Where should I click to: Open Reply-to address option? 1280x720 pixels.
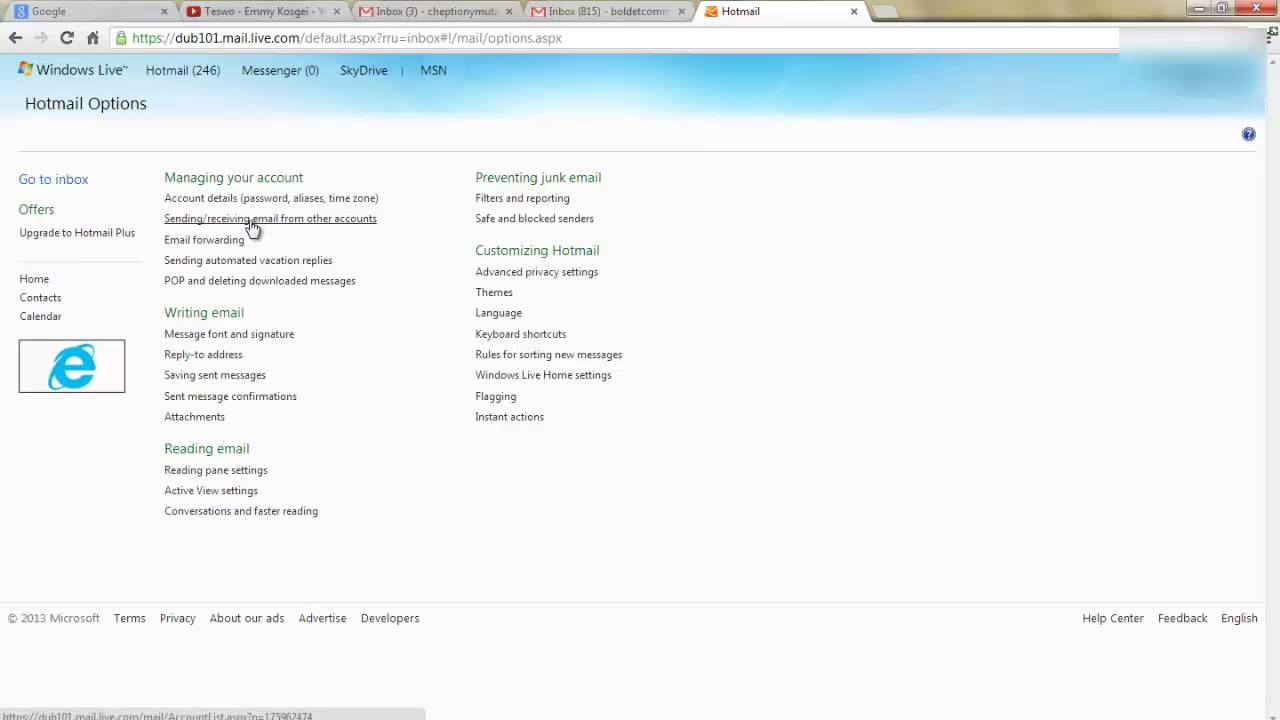203,354
